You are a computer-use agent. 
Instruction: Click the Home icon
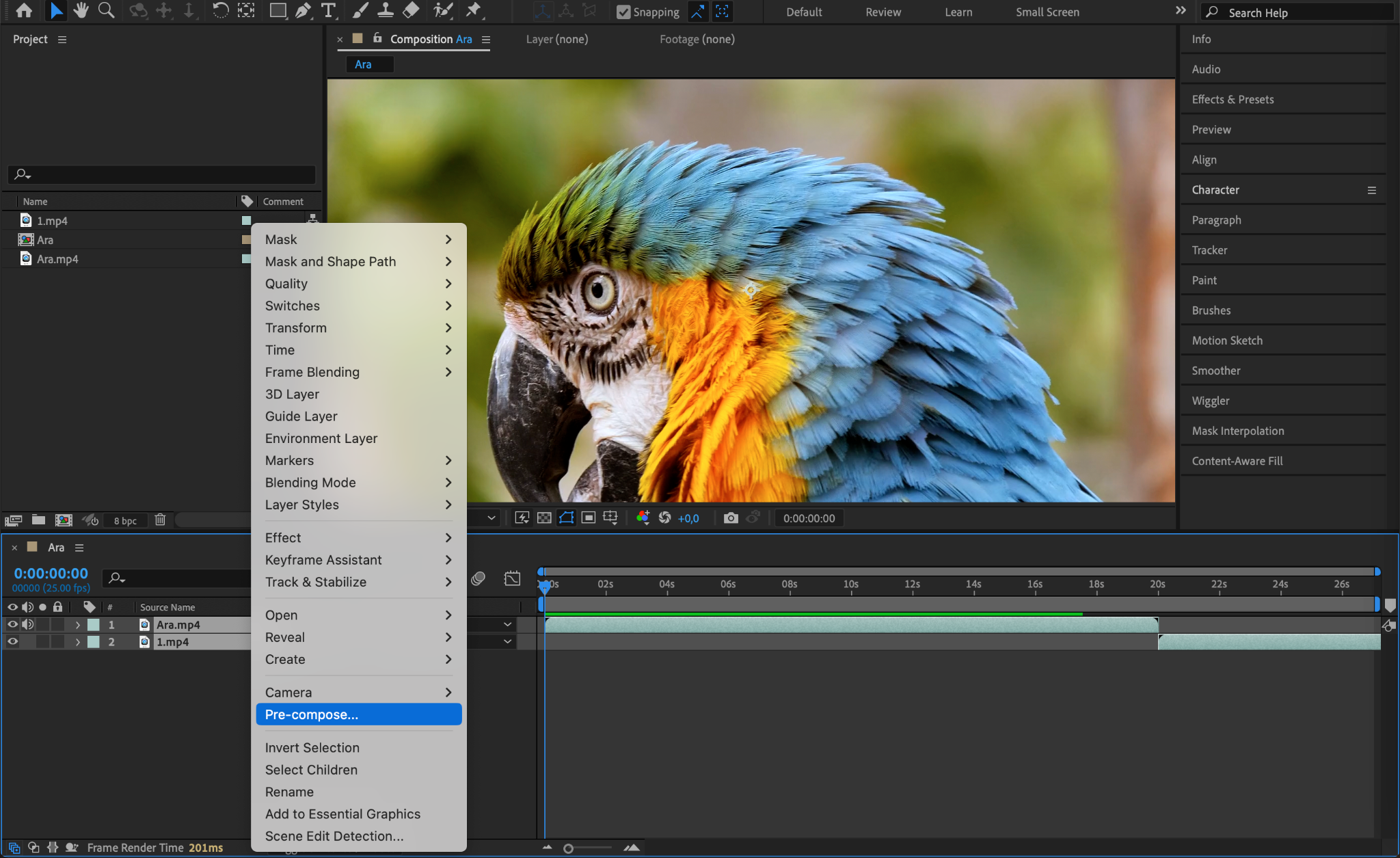coord(24,10)
